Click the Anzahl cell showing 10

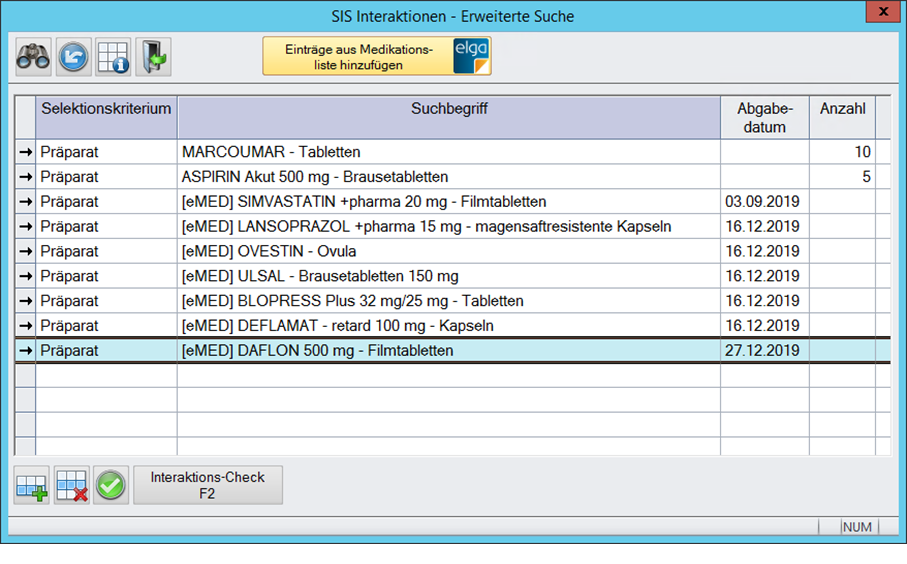click(842, 152)
